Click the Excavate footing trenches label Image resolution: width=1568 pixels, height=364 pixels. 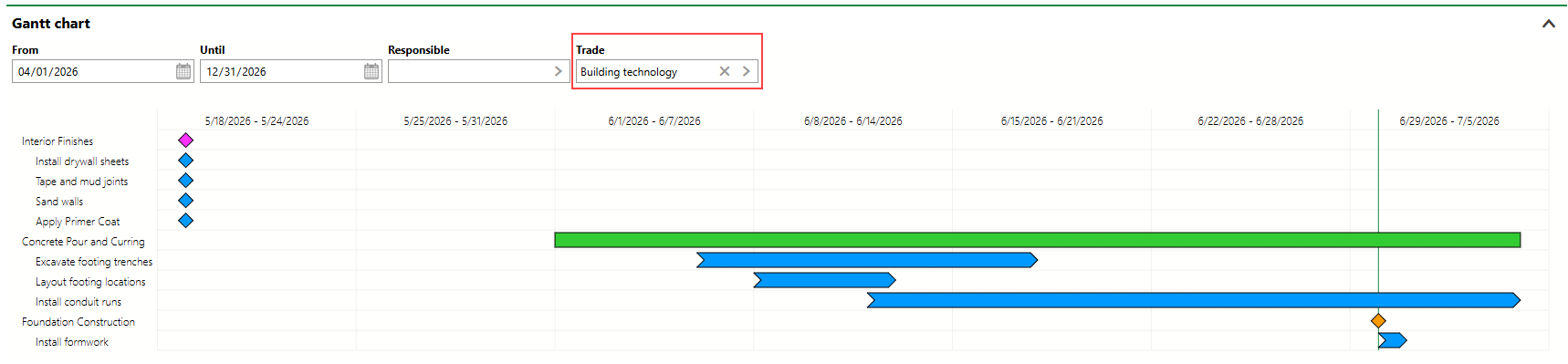pyautogui.click(x=94, y=262)
